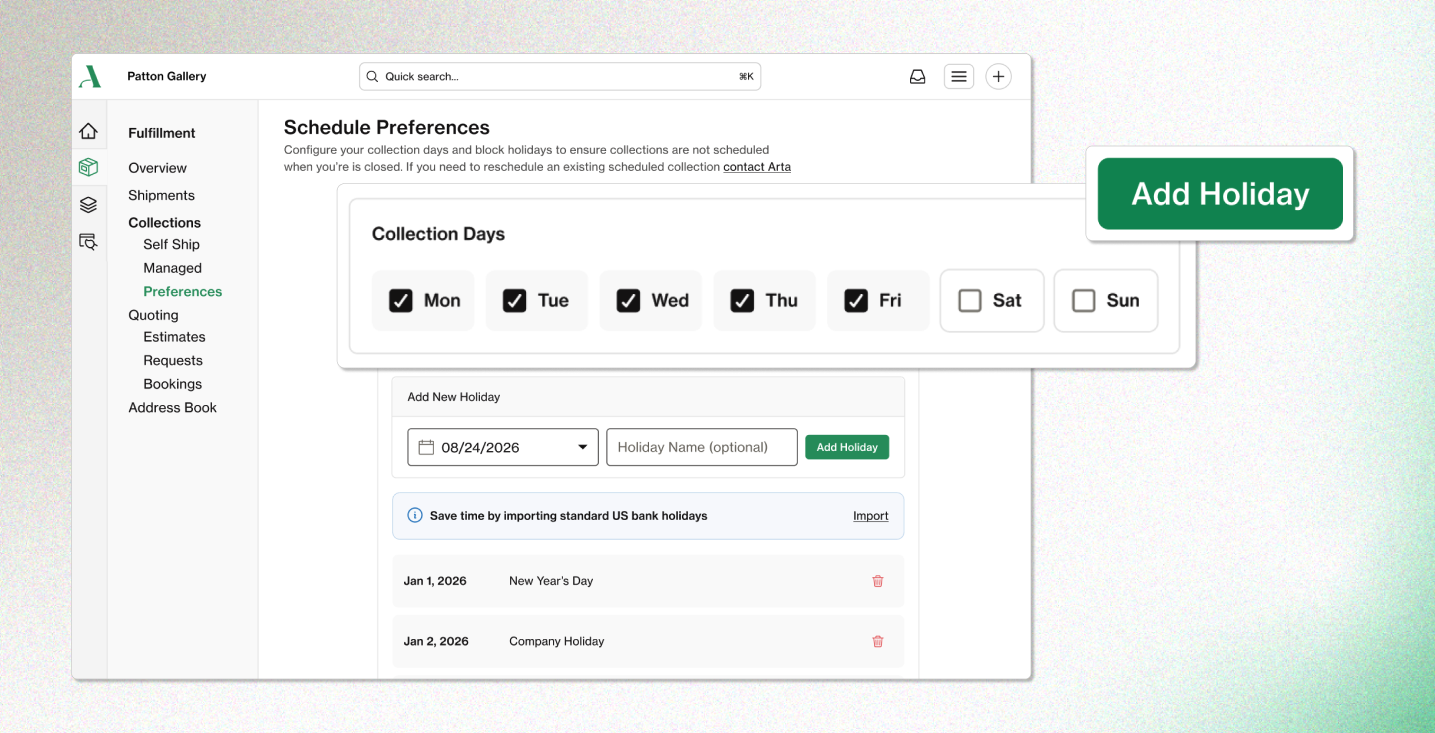
Task: Focus the Holiday Name input field
Action: click(701, 447)
